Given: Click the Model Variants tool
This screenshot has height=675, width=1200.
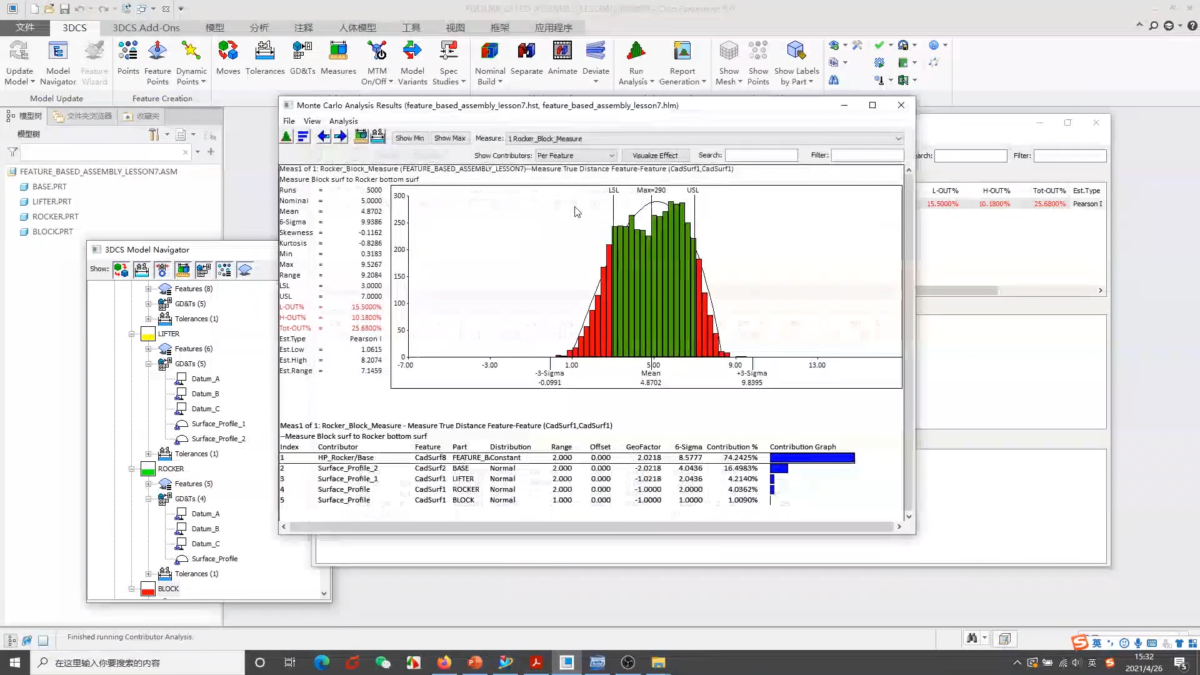Looking at the screenshot, I should point(412,60).
